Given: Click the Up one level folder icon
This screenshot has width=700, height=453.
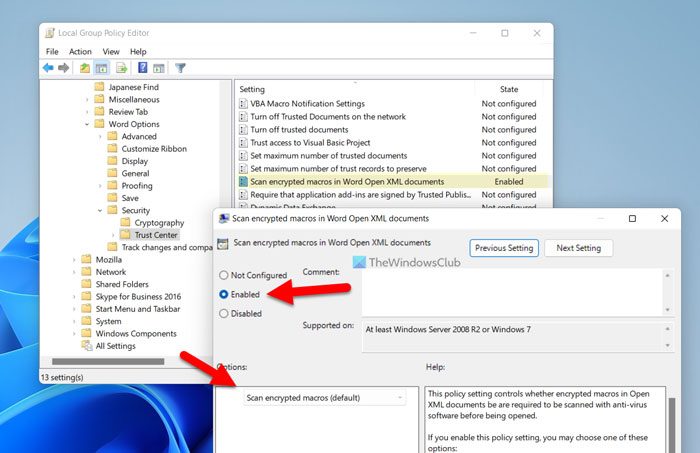Looking at the screenshot, I should click(84, 68).
